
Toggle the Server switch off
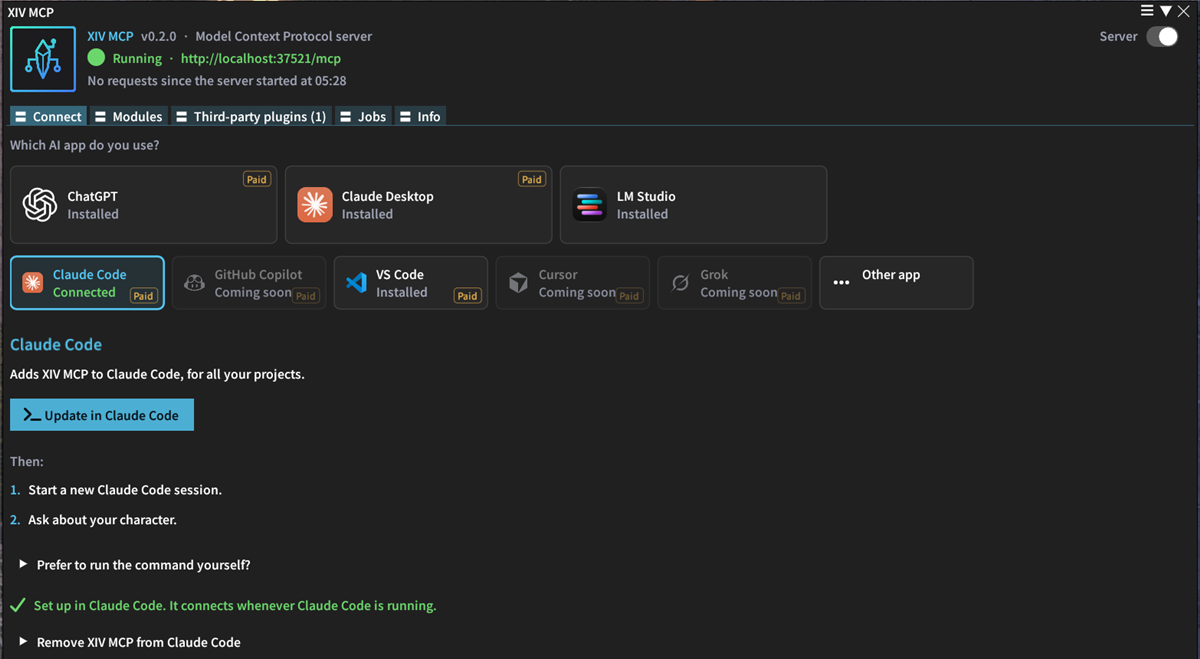[1162, 37]
